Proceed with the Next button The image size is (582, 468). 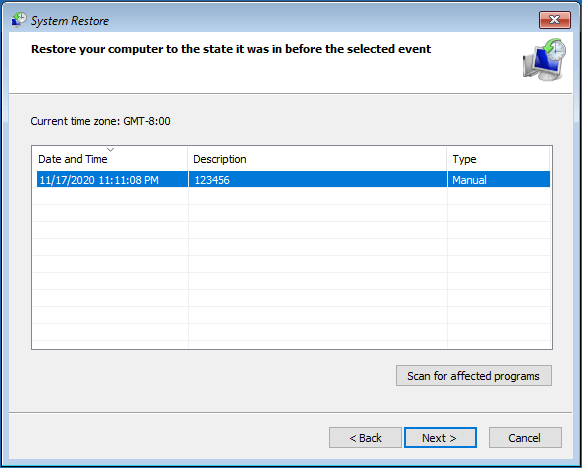[440, 438]
